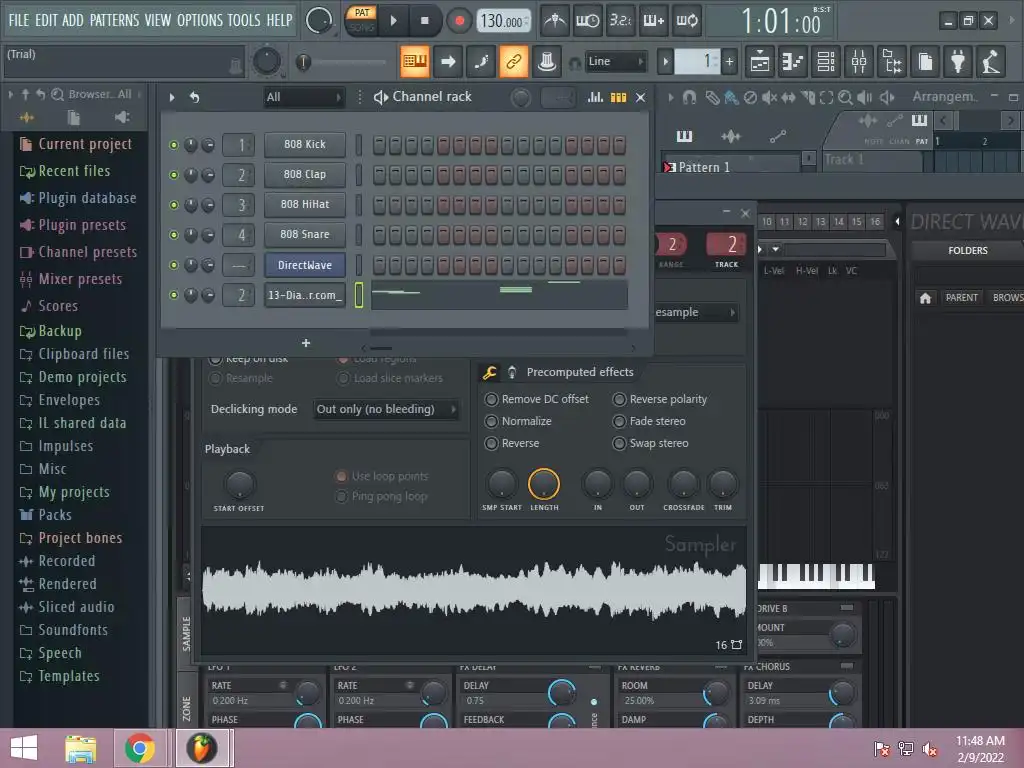Screen dimensions: 1024x768
Task: Adjust the Channel rack swing knob
Action: click(x=520, y=98)
